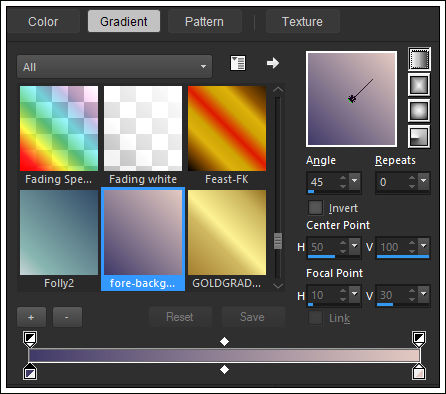446x394 pixels.
Task: Click the Angle spinner increase arrow
Action: 343,178
